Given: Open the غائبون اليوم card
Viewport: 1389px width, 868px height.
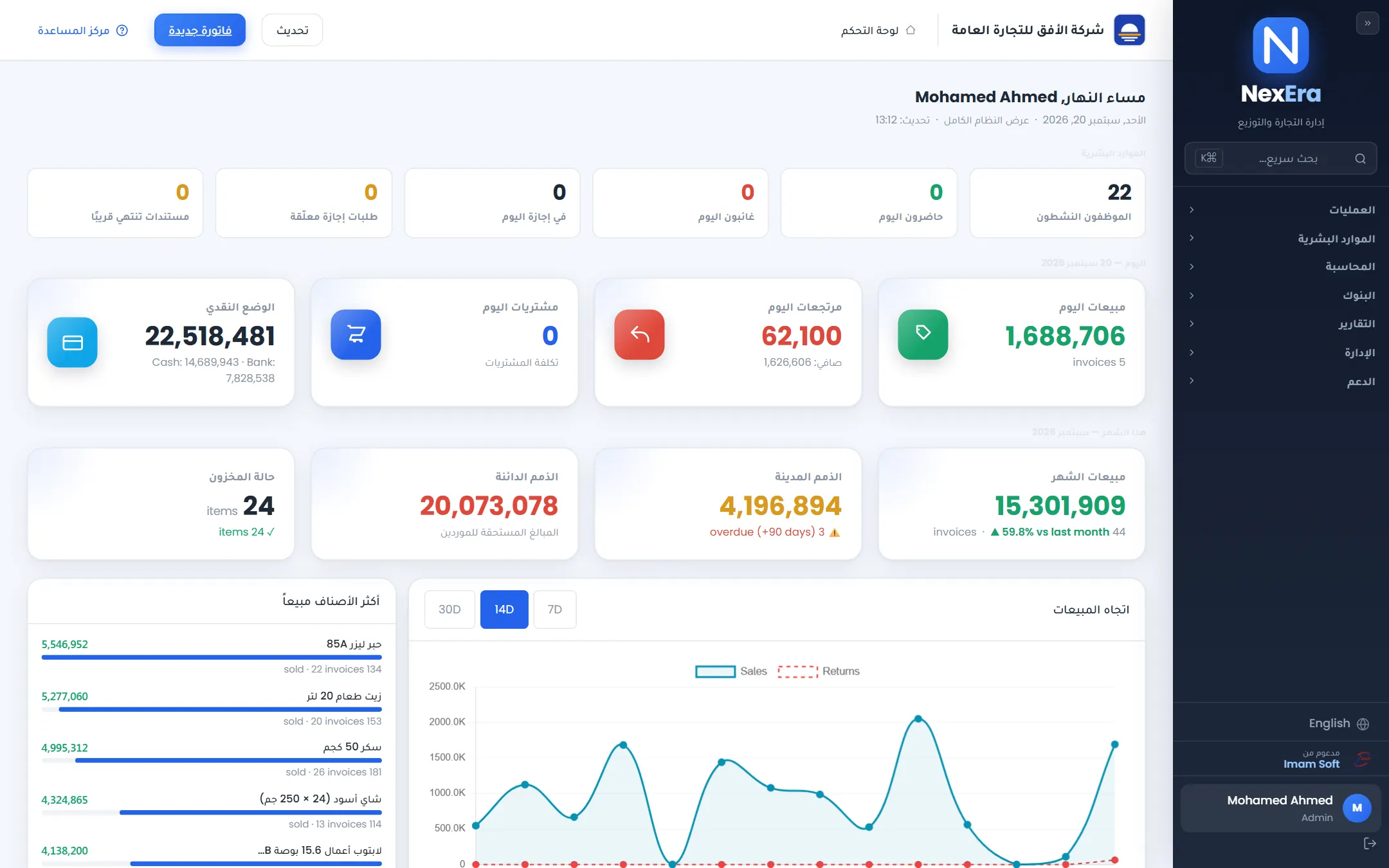Looking at the screenshot, I should [x=680, y=203].
